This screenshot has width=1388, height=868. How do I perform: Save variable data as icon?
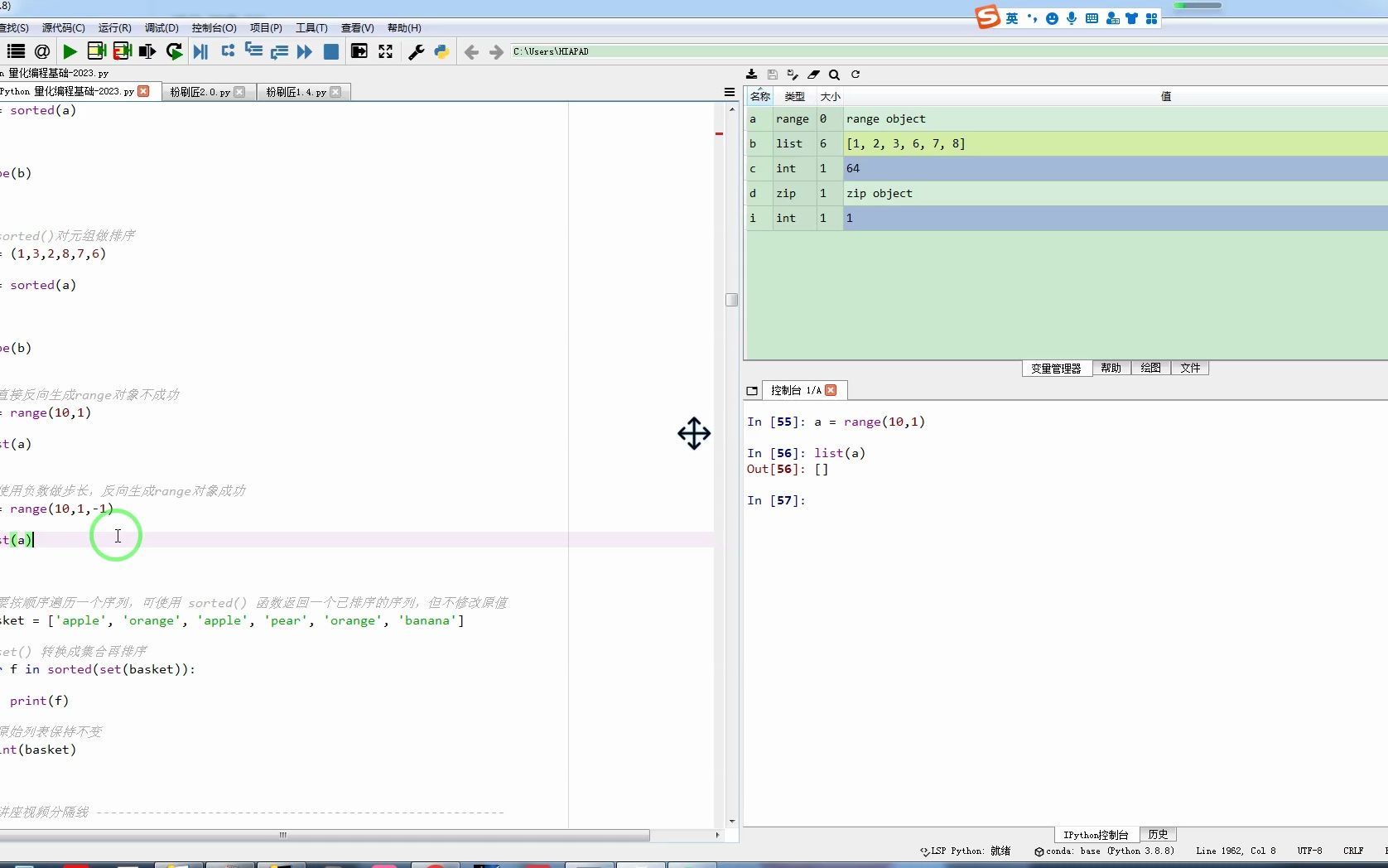(793, 75)
